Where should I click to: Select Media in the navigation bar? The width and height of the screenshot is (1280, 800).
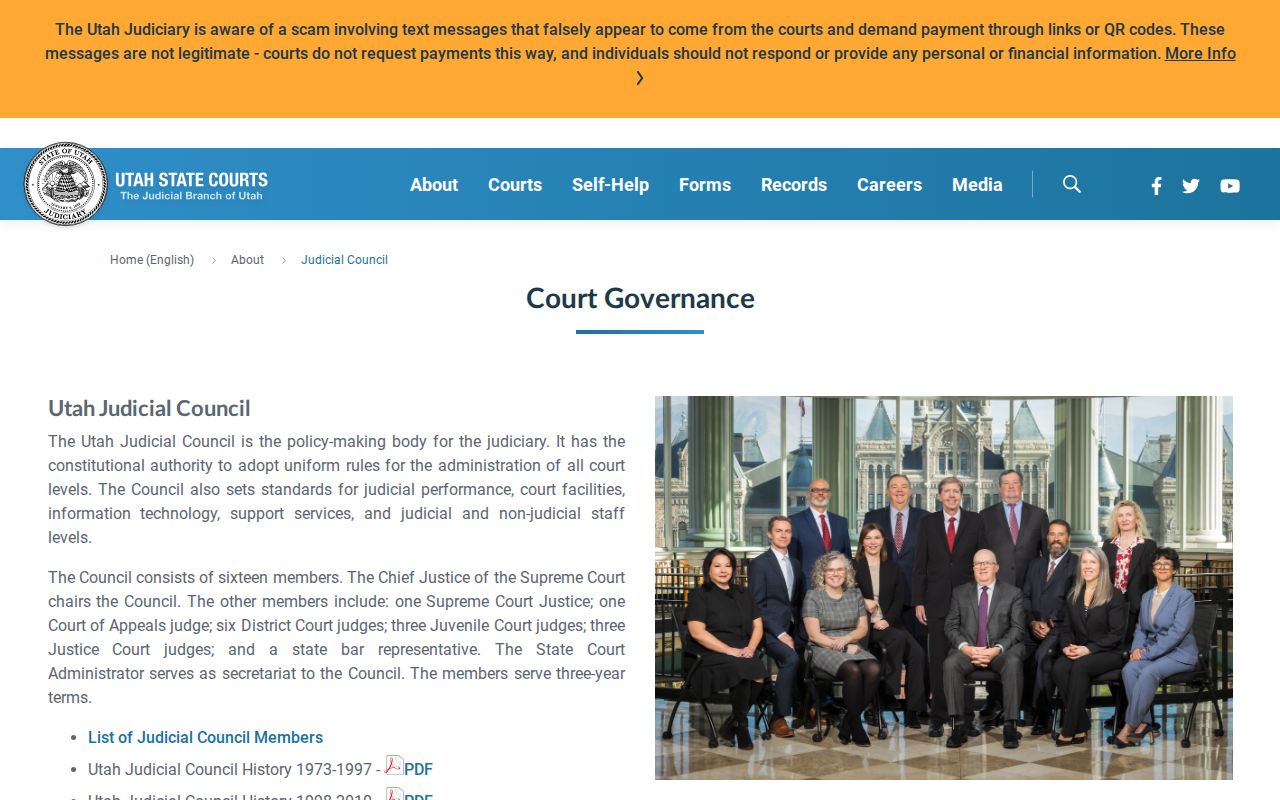(977, 185)
